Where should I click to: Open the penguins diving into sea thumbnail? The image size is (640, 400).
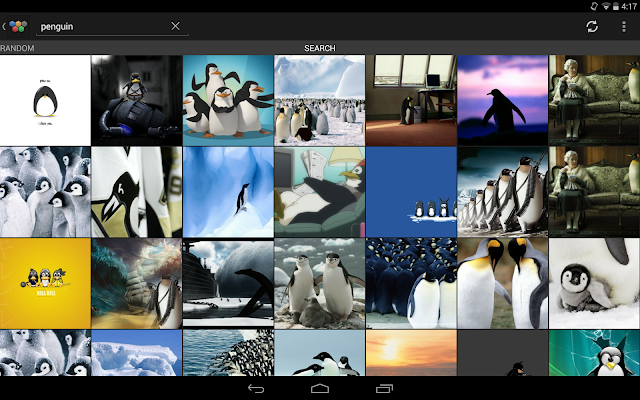click(x=228, y=353)
